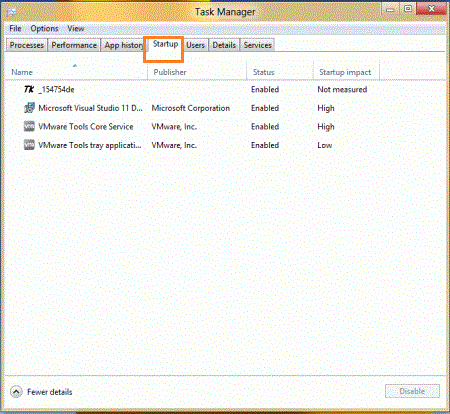
Task: Click High impact of Visual Studio row
Action: click(x=326, y=108)
